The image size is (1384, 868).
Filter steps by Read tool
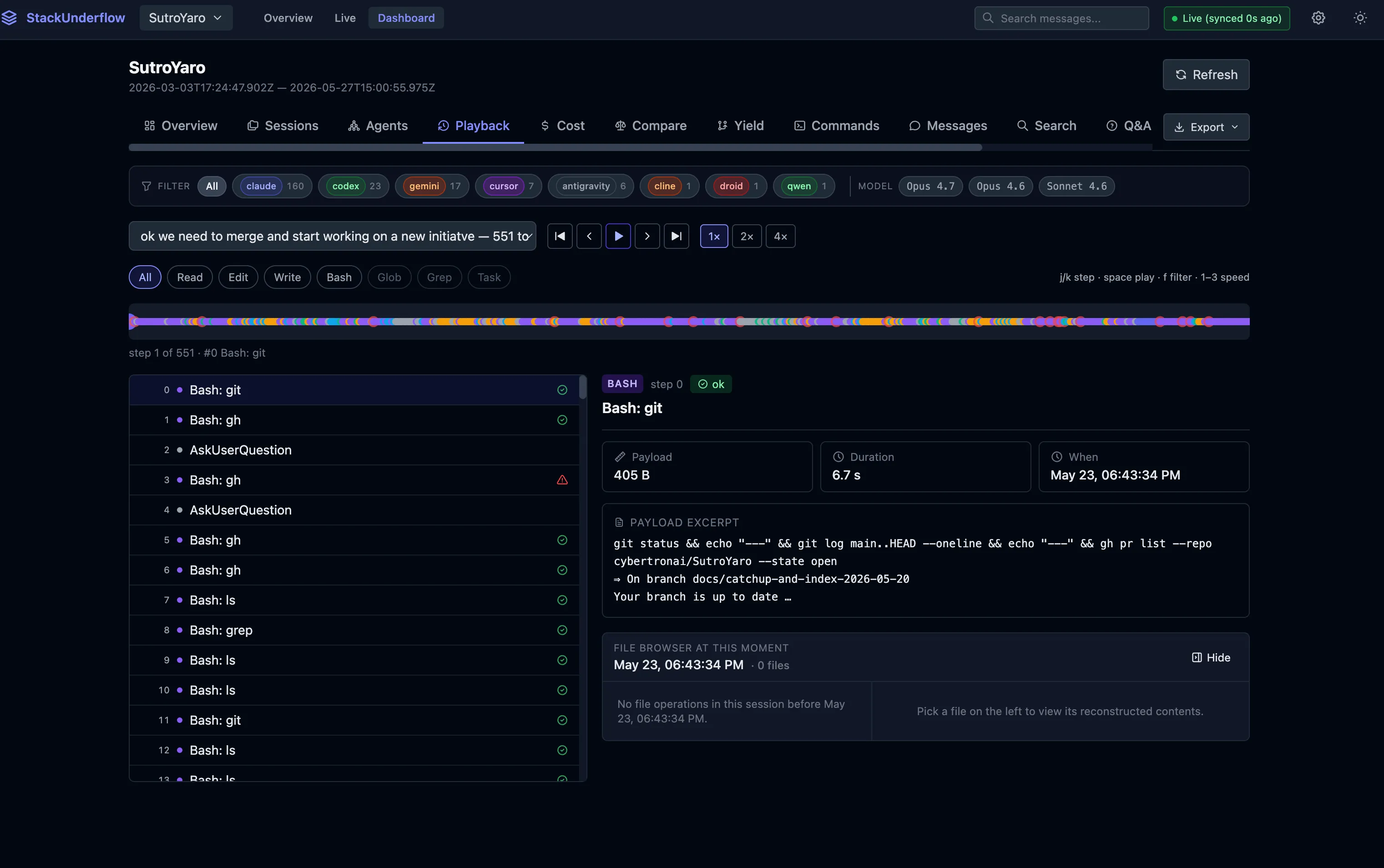coord(189,278)
